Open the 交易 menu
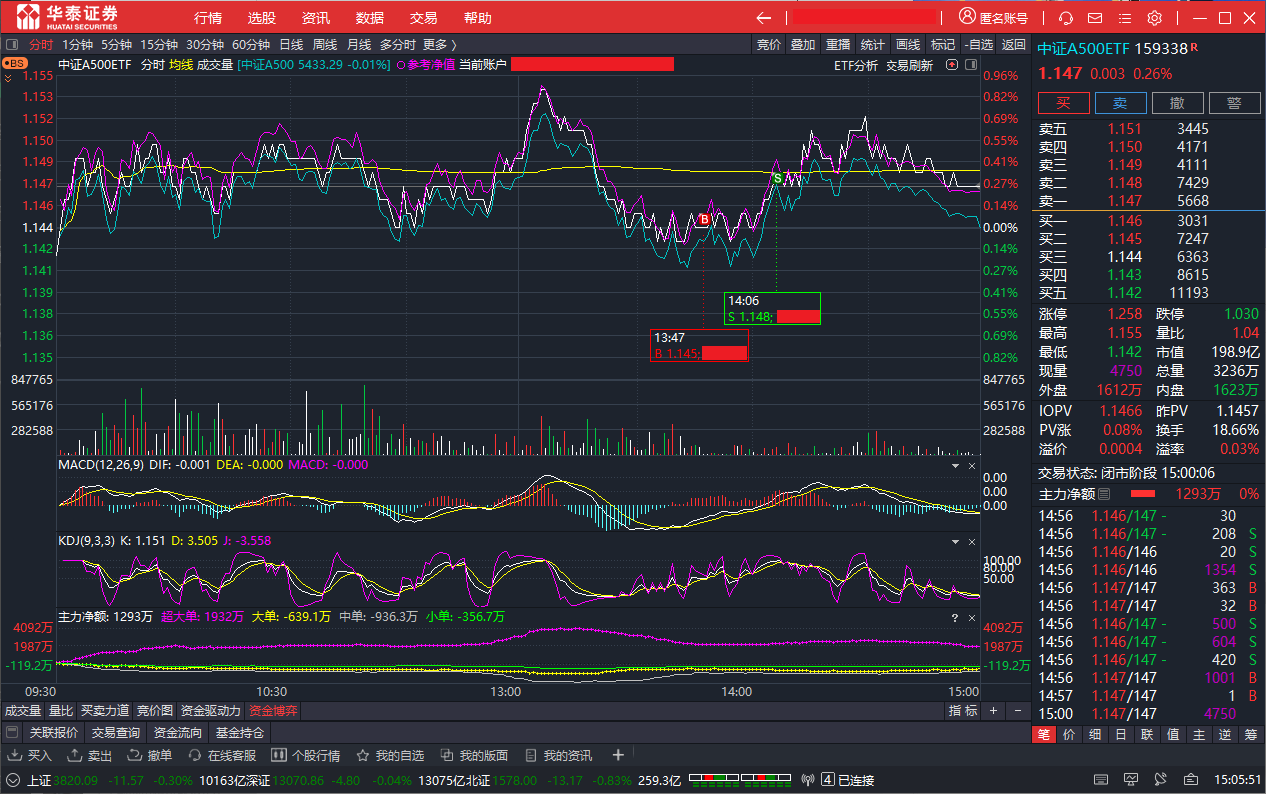The height and width of the screenshot is (794, 1266). 423,18
